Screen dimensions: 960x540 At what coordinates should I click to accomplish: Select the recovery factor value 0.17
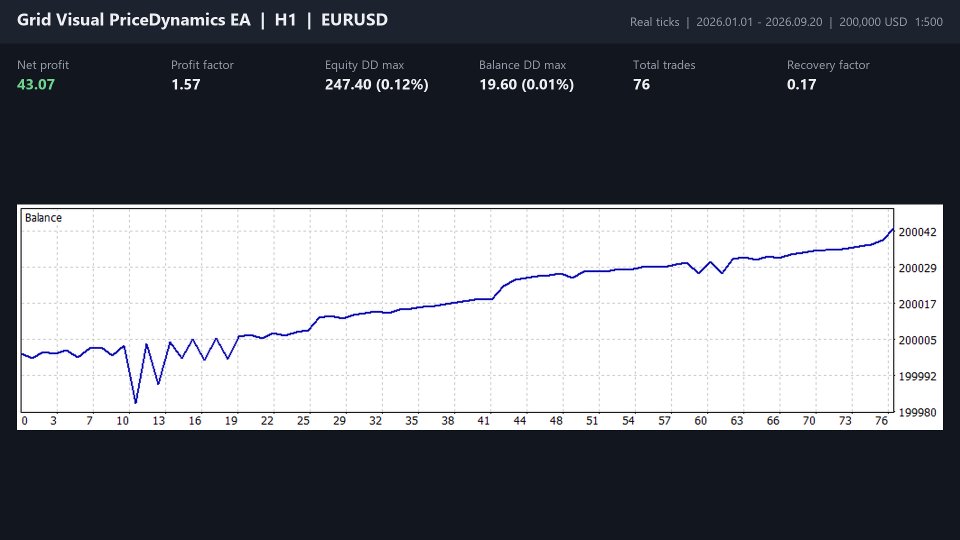coord(801,84)
